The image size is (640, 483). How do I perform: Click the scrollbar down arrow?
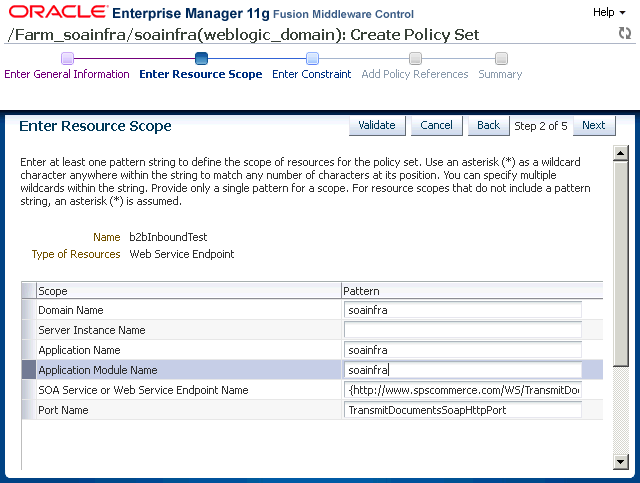point(621,462)
